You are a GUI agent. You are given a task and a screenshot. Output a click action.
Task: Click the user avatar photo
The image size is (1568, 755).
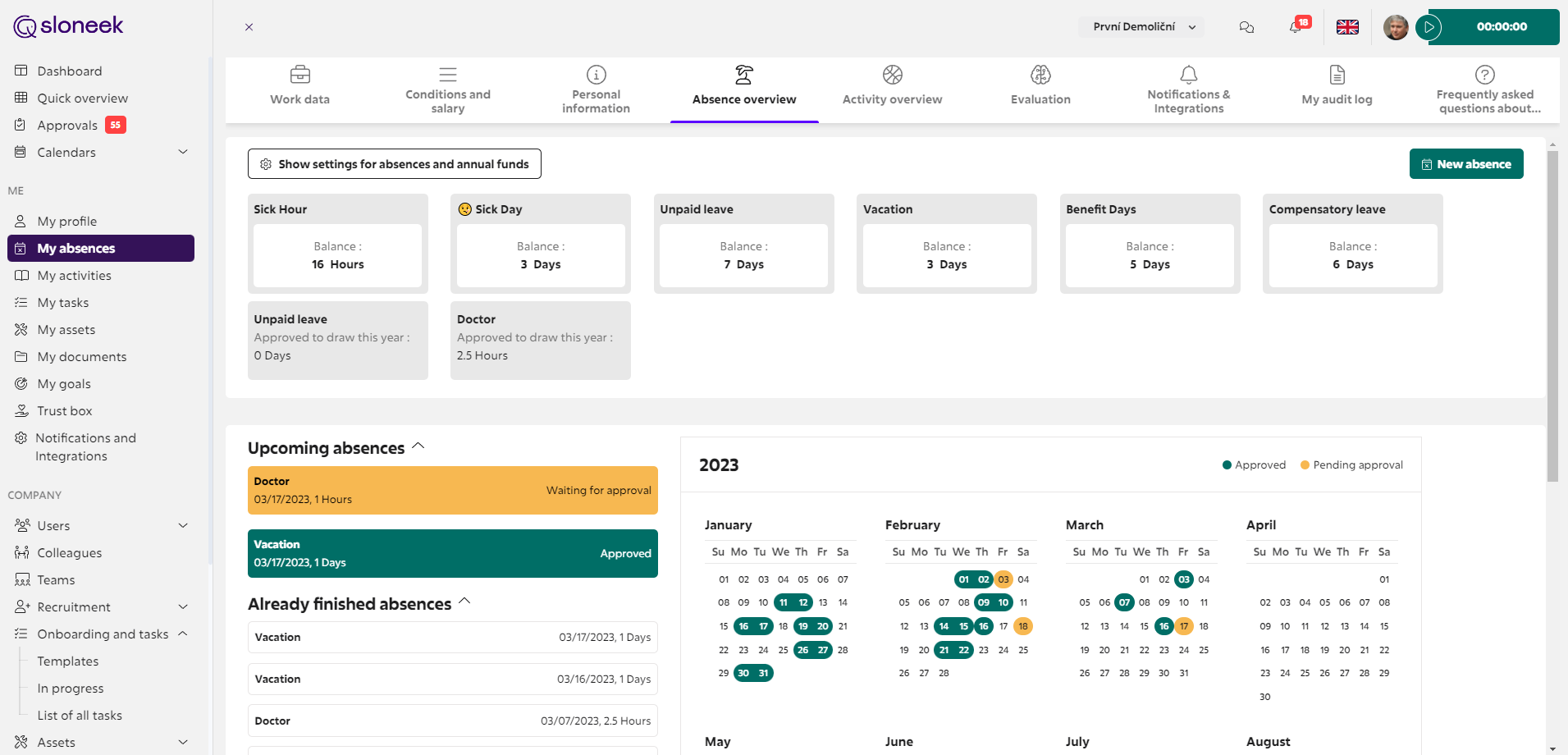[x=1395, y=27]
